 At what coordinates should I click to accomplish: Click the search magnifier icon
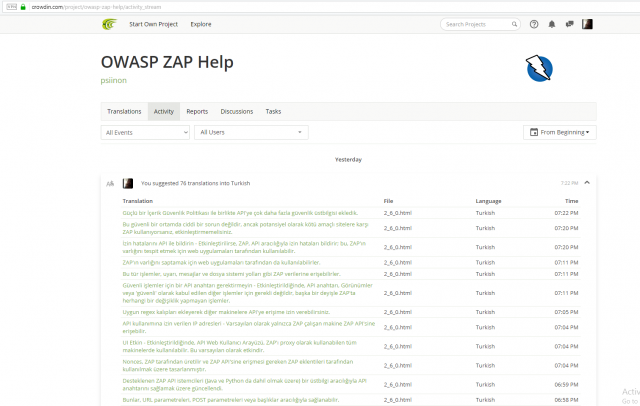(x=514, y=24)
